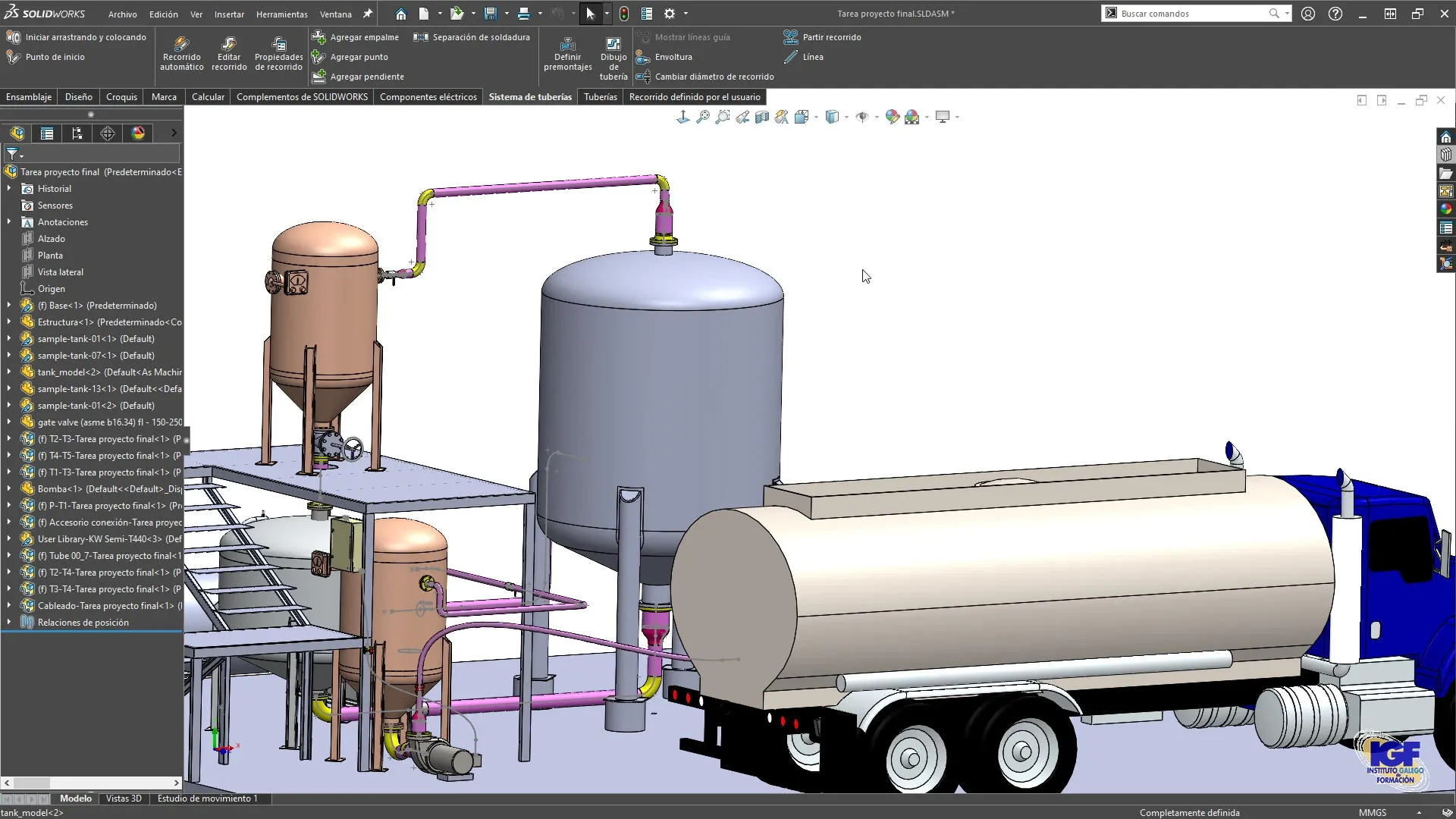Choose Cambiar diámetro de recorrido
The image size is (1456, 819).
(705, 77)
